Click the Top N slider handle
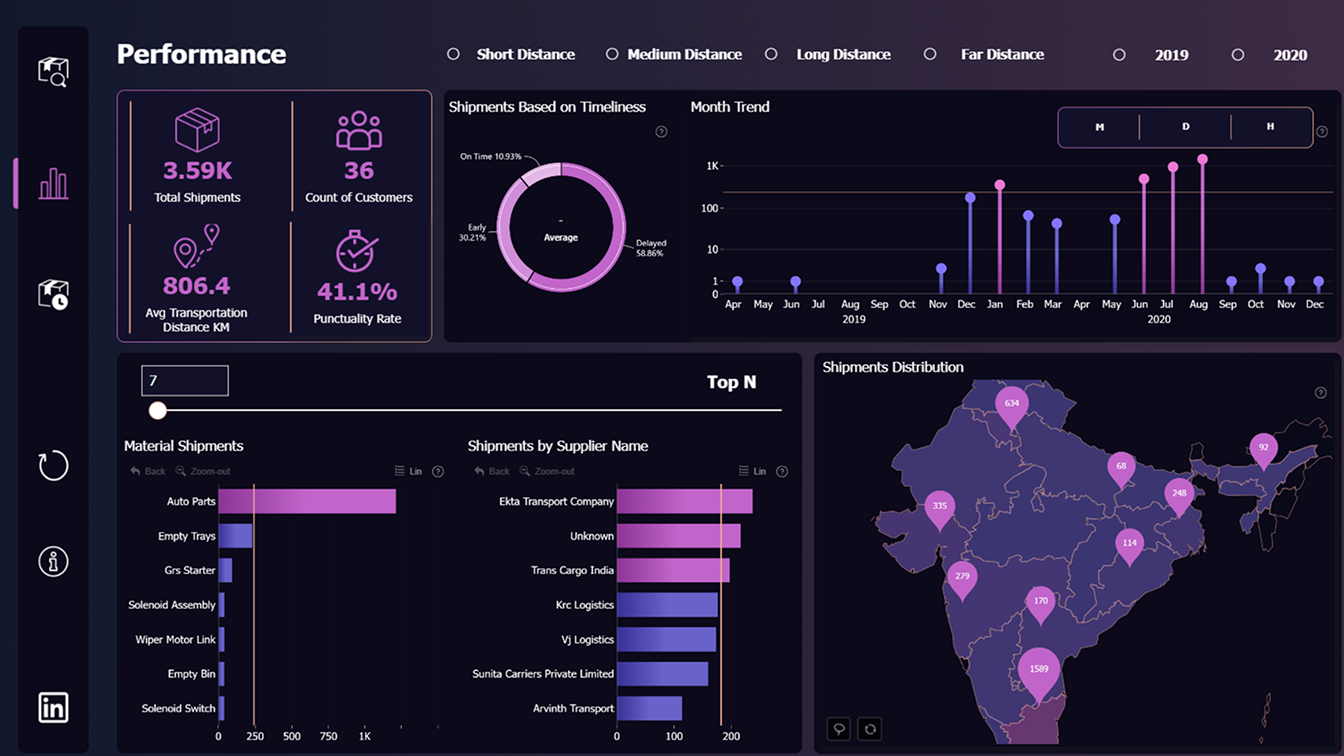The image size is (1344, 756). (x=157, y=410)
